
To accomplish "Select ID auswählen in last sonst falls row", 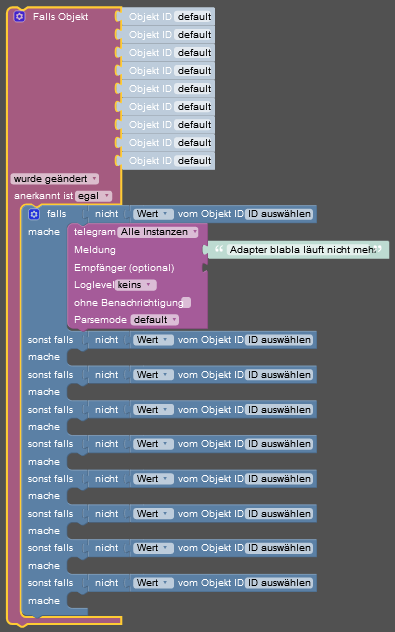I will [279, 583].
